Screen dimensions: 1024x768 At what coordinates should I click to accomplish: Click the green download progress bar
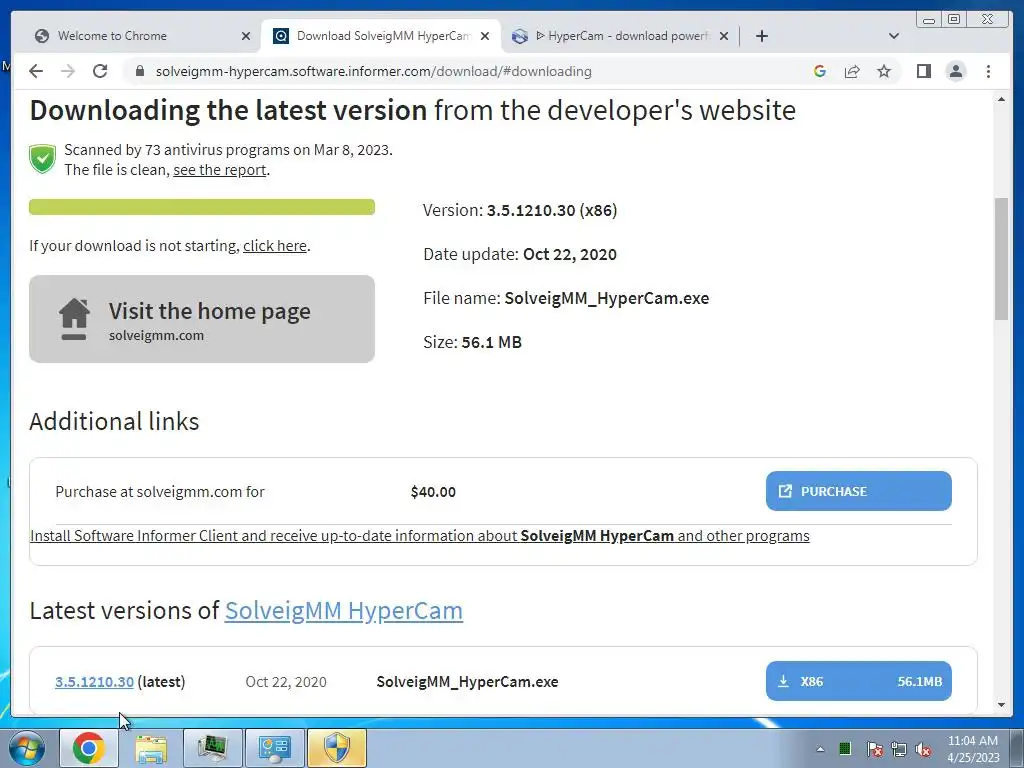202,207
